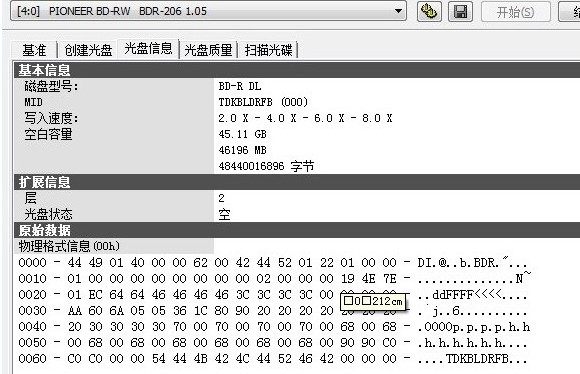Open the 扫描光碟 tab
The width and height of the screenshot is (580, 374).
click(269, 50)
